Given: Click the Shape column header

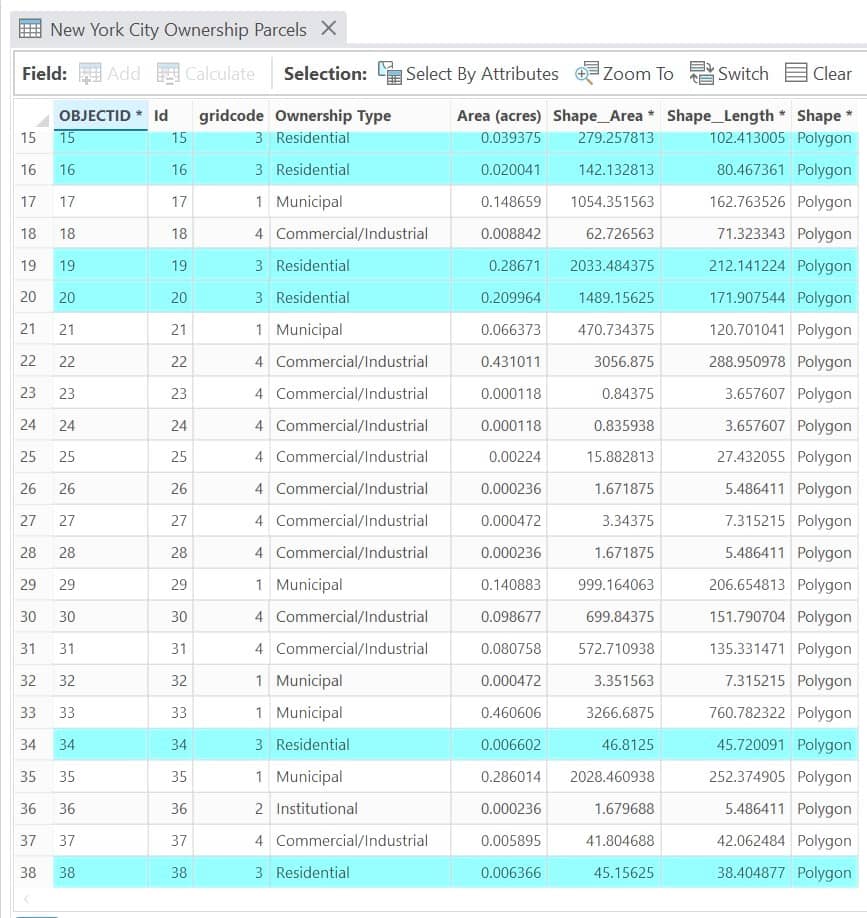Looking at the screenshot, I should [824, 116].
